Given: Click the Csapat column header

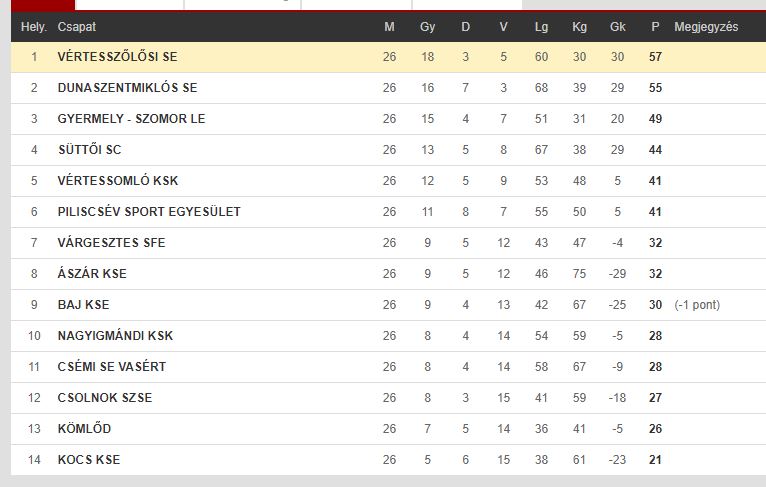Looking at the screenshot, I should 77,27.
